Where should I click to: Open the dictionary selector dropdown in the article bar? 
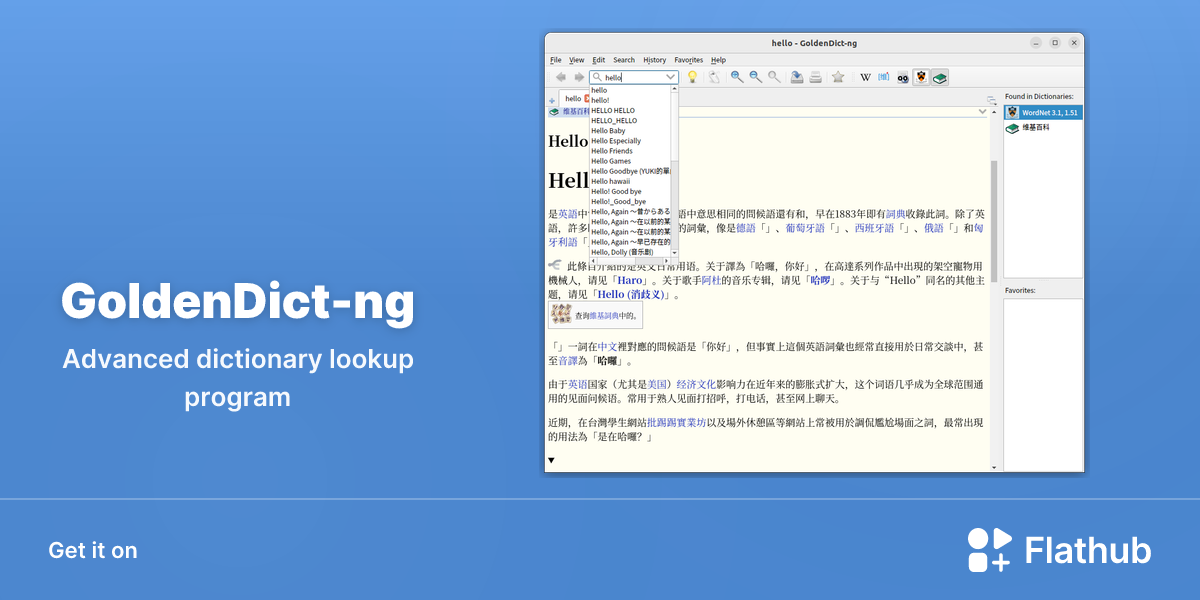click(984, 112)
